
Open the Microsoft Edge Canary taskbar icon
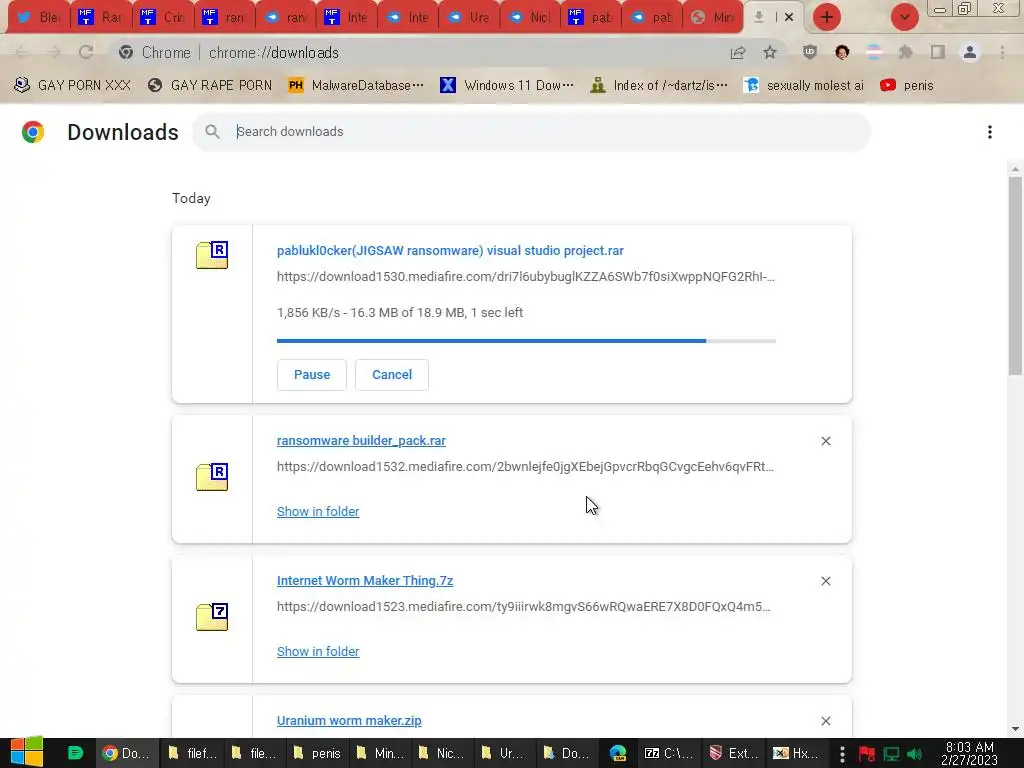click(618, 753)
